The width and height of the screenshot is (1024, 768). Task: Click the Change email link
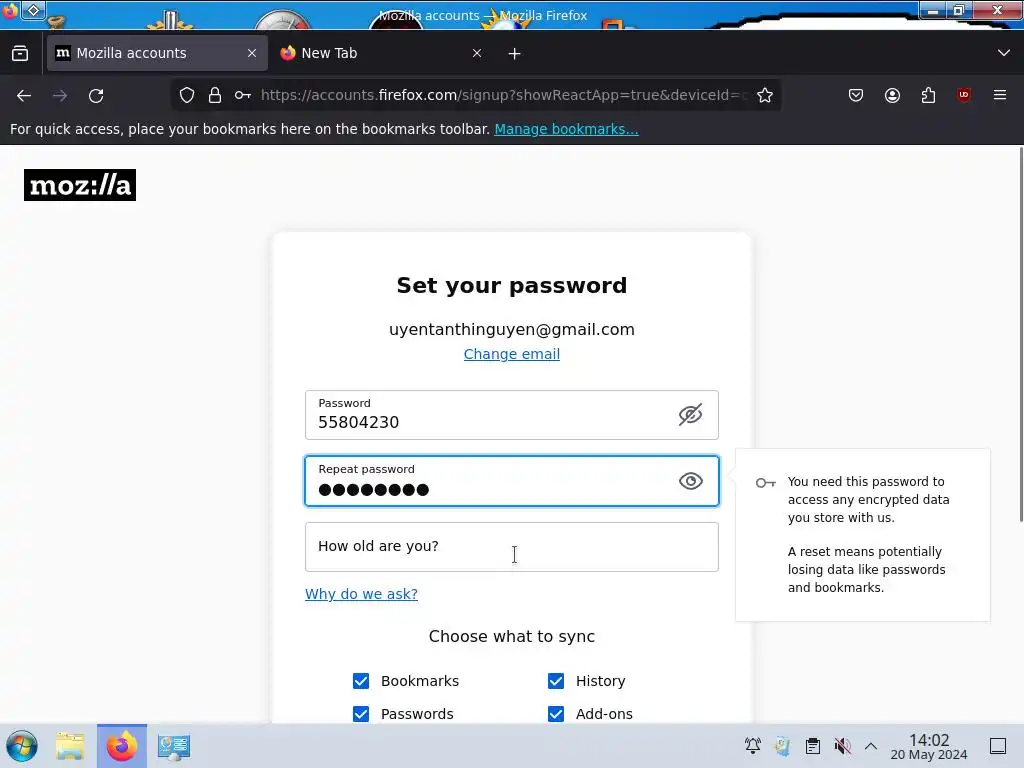point(511,354)
